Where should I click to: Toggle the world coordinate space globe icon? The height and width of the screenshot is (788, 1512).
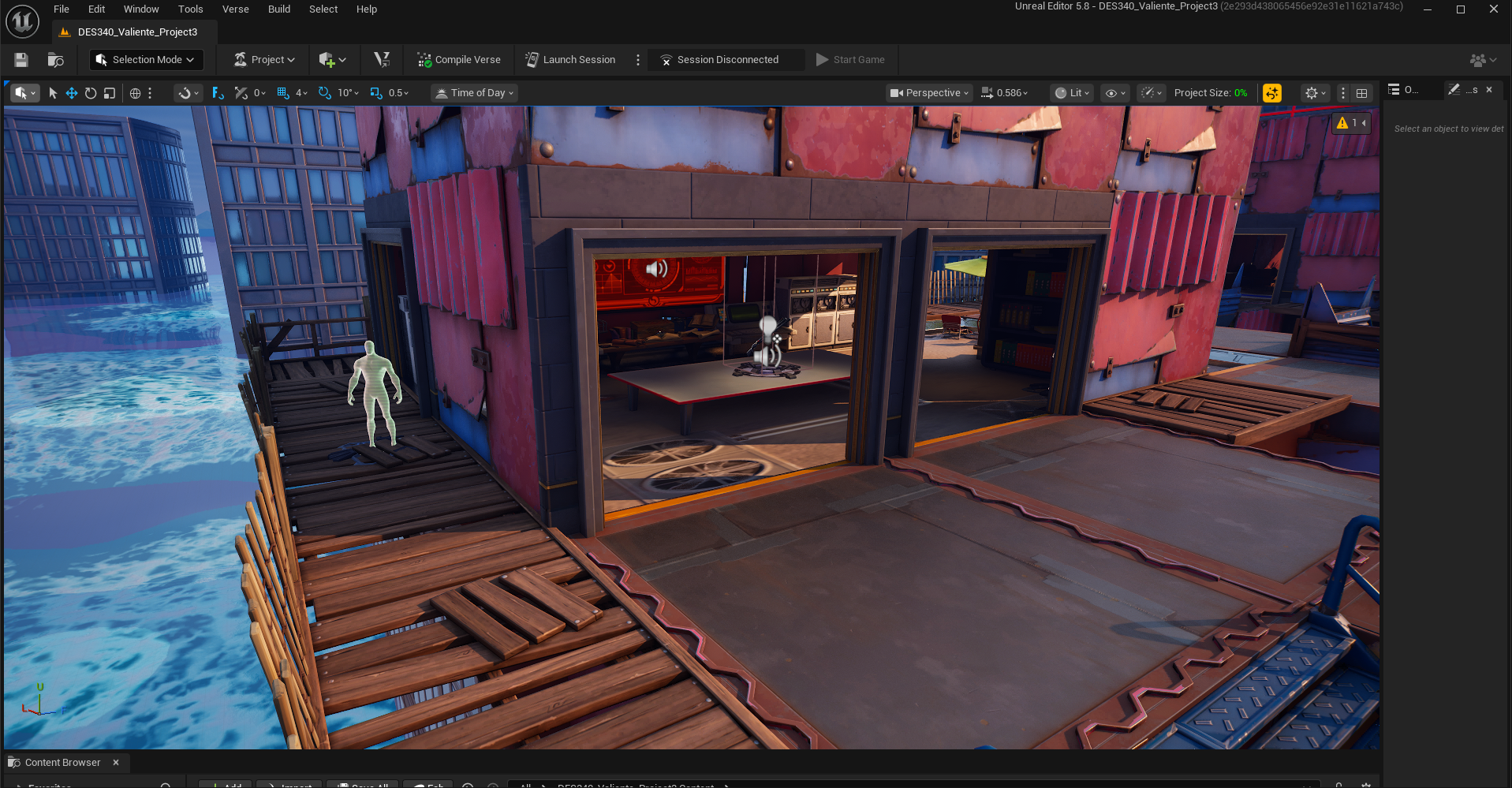(x=135, y=93)
